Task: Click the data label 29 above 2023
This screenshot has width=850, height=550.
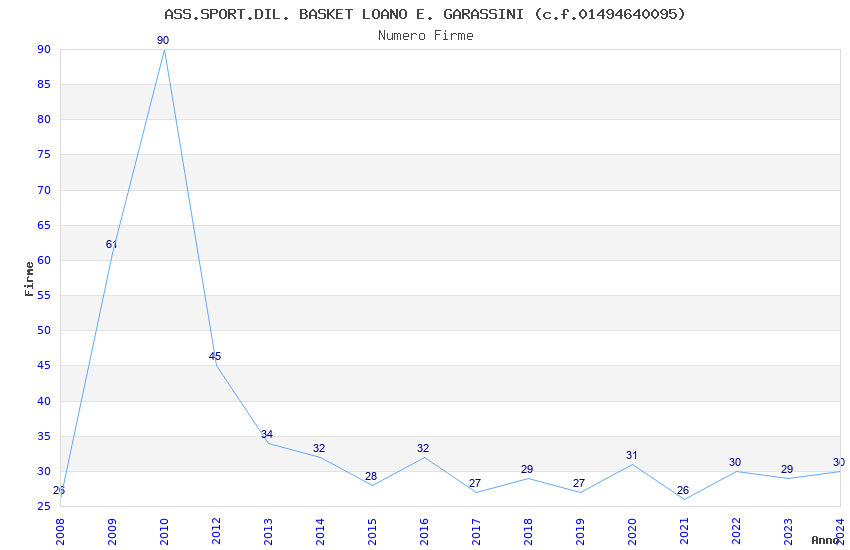Action: [787, 469]
